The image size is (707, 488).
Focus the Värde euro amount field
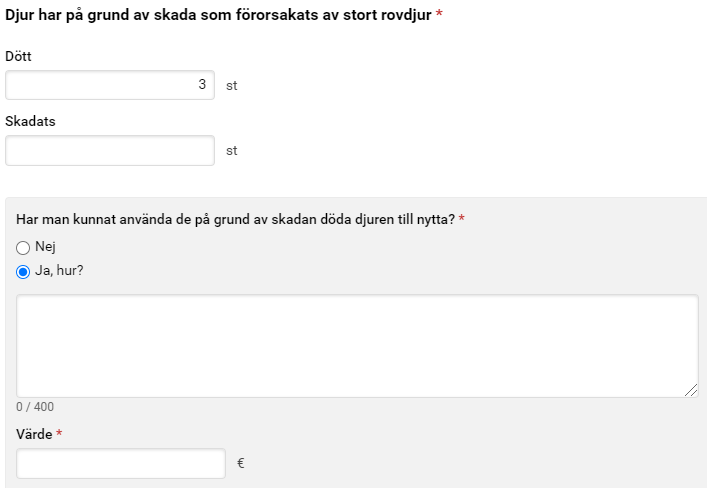click(121, 463)
